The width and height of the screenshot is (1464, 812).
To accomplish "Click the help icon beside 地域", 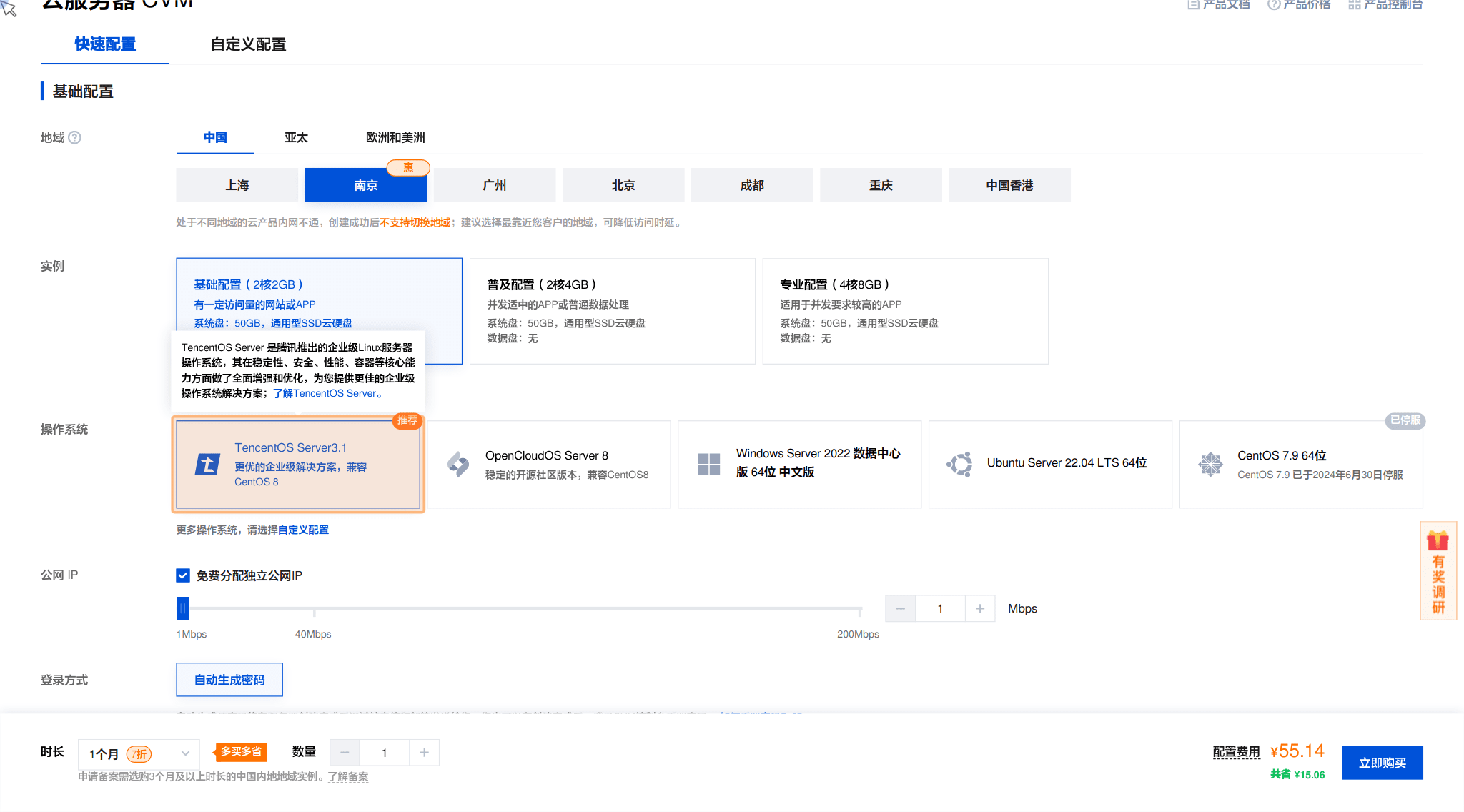I will (74, 137).
